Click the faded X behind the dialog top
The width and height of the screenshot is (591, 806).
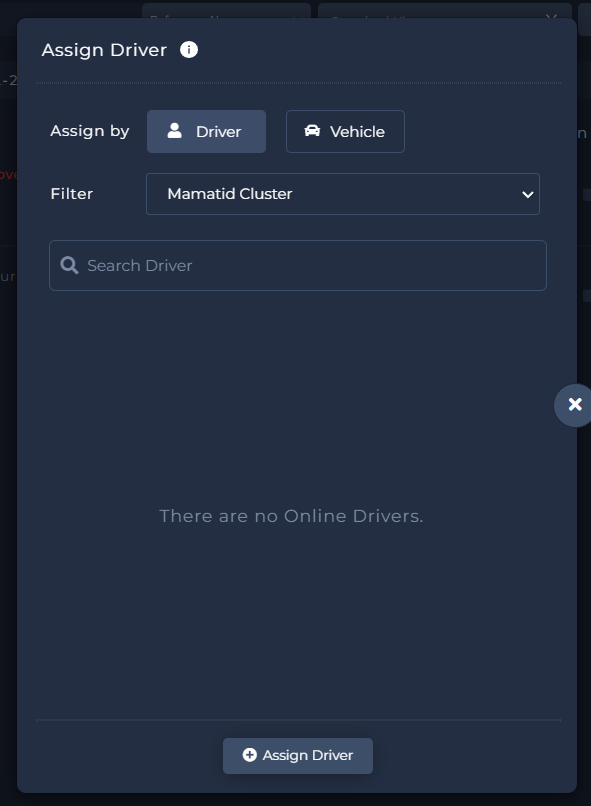551,17
